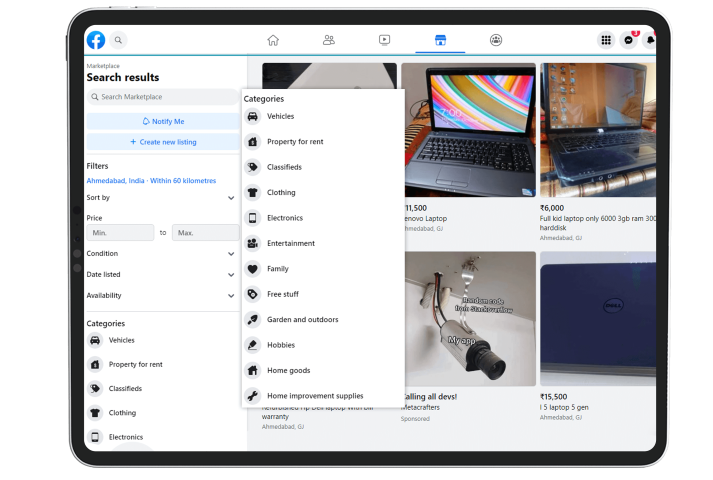
Task: Click Home goods house icon
Action: point(253,370)
